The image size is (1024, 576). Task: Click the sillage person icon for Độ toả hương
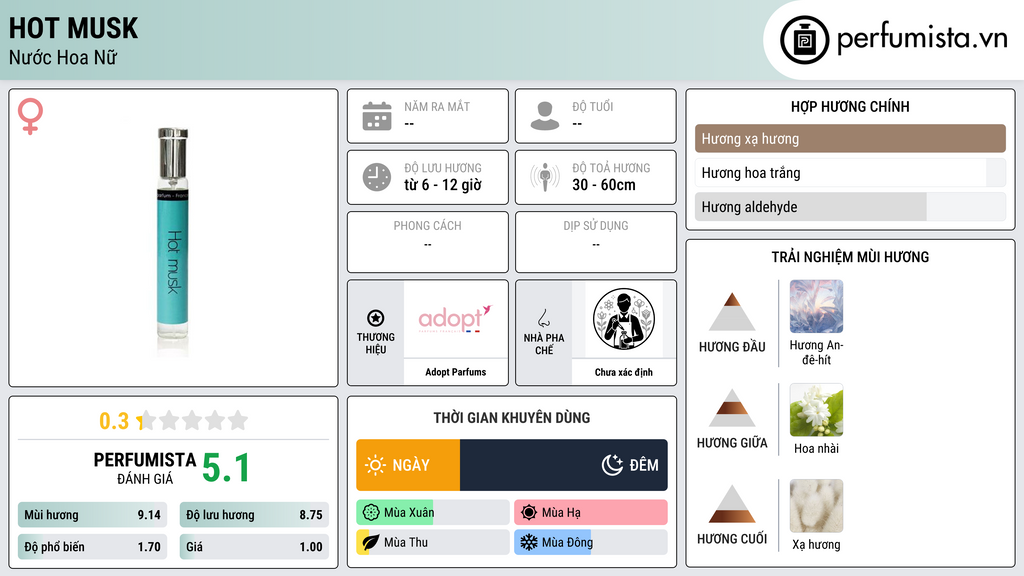[545, 177]
